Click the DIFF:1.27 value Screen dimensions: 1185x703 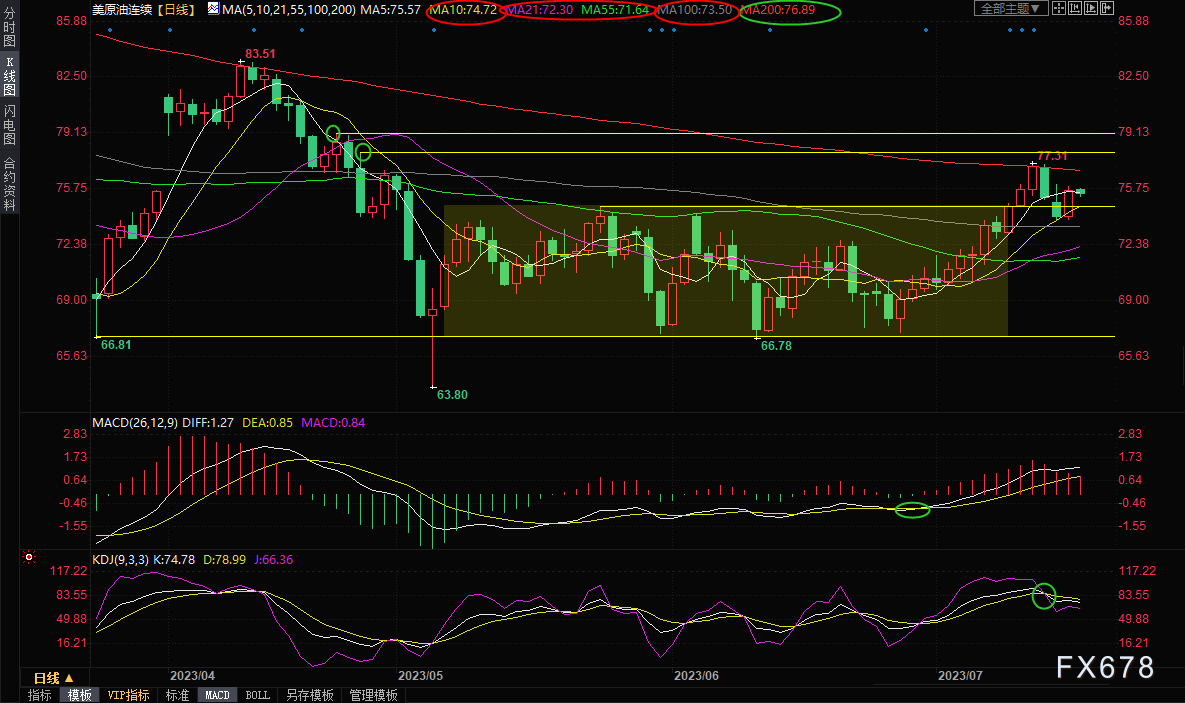[208, 423]
